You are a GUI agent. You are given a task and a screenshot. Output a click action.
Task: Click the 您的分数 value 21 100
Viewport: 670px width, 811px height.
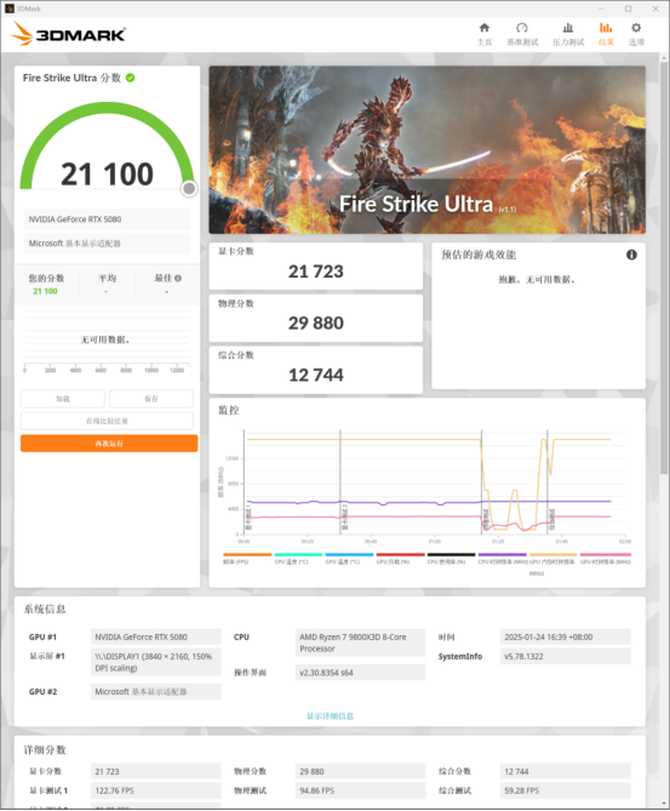[x=45, y=291]
